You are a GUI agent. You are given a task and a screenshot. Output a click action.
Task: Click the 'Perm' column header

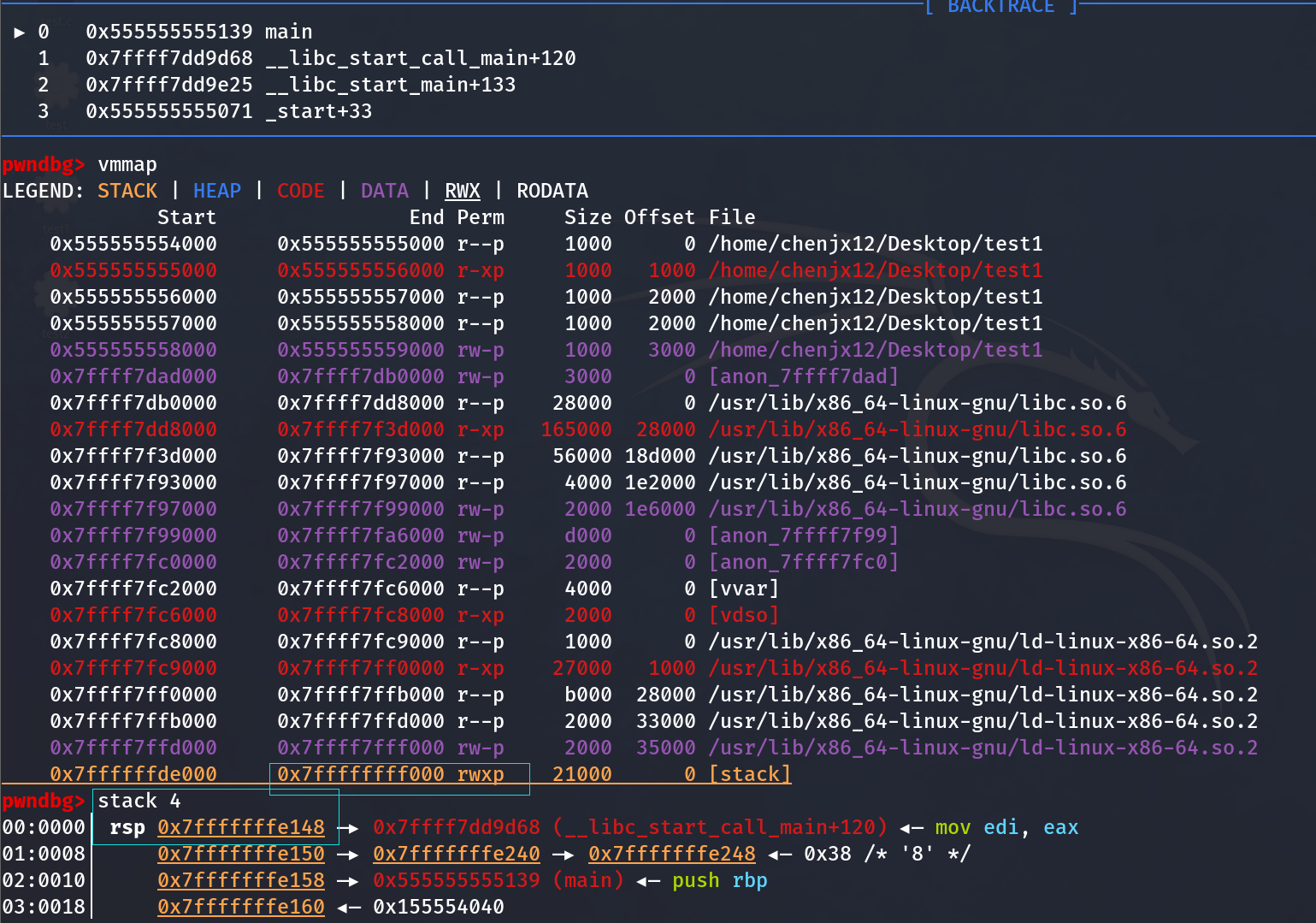tap(481, 217)
